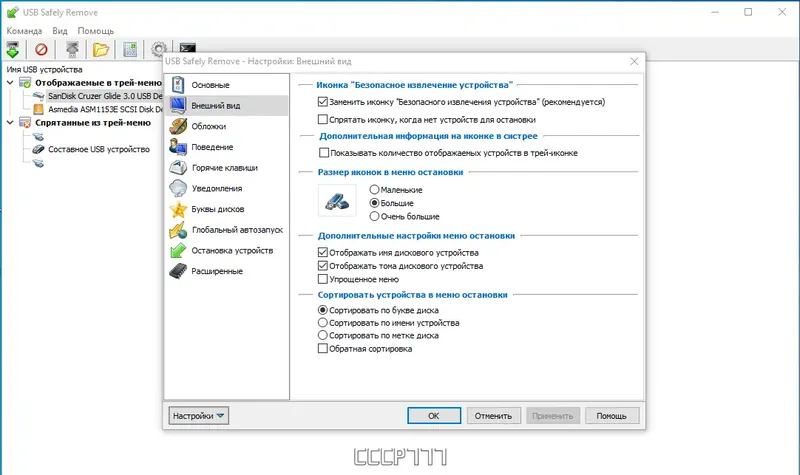Screen dimensions: 800x475
Task: Click the Расширенные chip icon
Action: pyautogui.click(x=178, y=271)
